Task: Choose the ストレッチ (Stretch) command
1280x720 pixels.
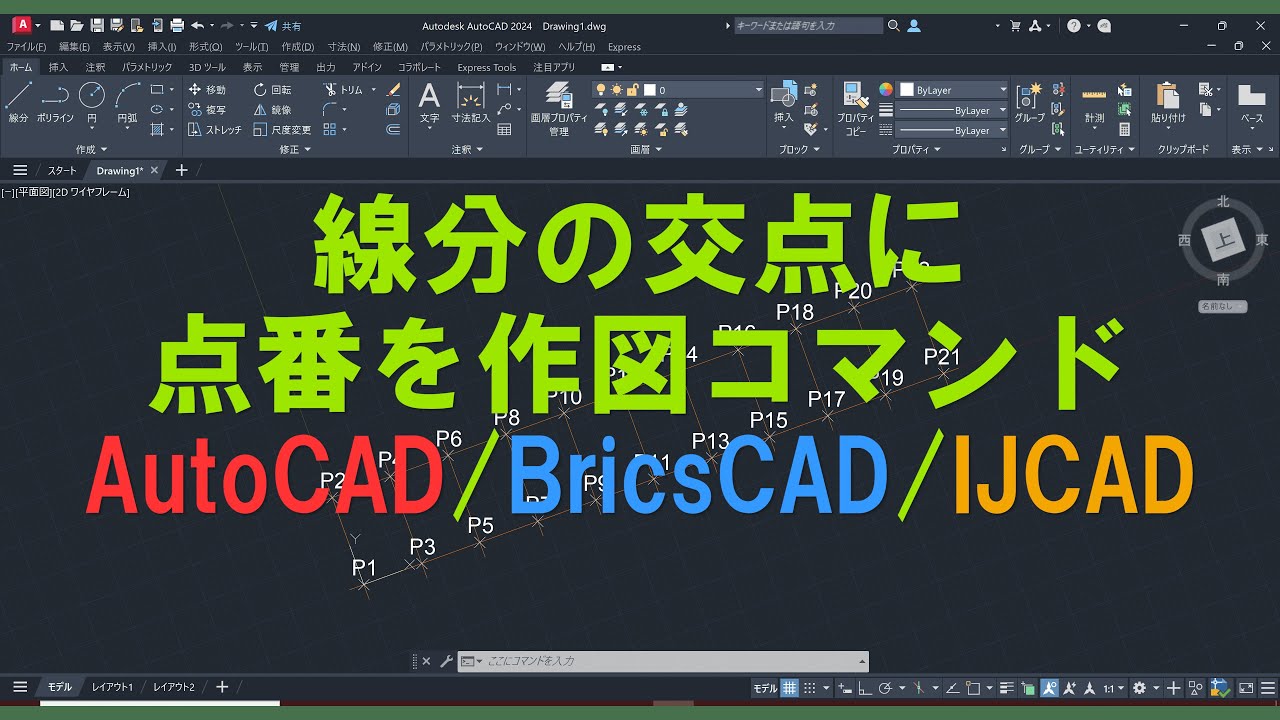Action: pos(215,129)
